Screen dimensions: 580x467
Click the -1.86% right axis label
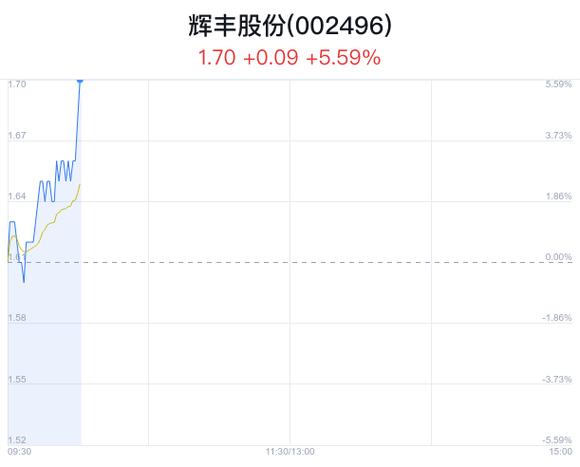(557, 318)
